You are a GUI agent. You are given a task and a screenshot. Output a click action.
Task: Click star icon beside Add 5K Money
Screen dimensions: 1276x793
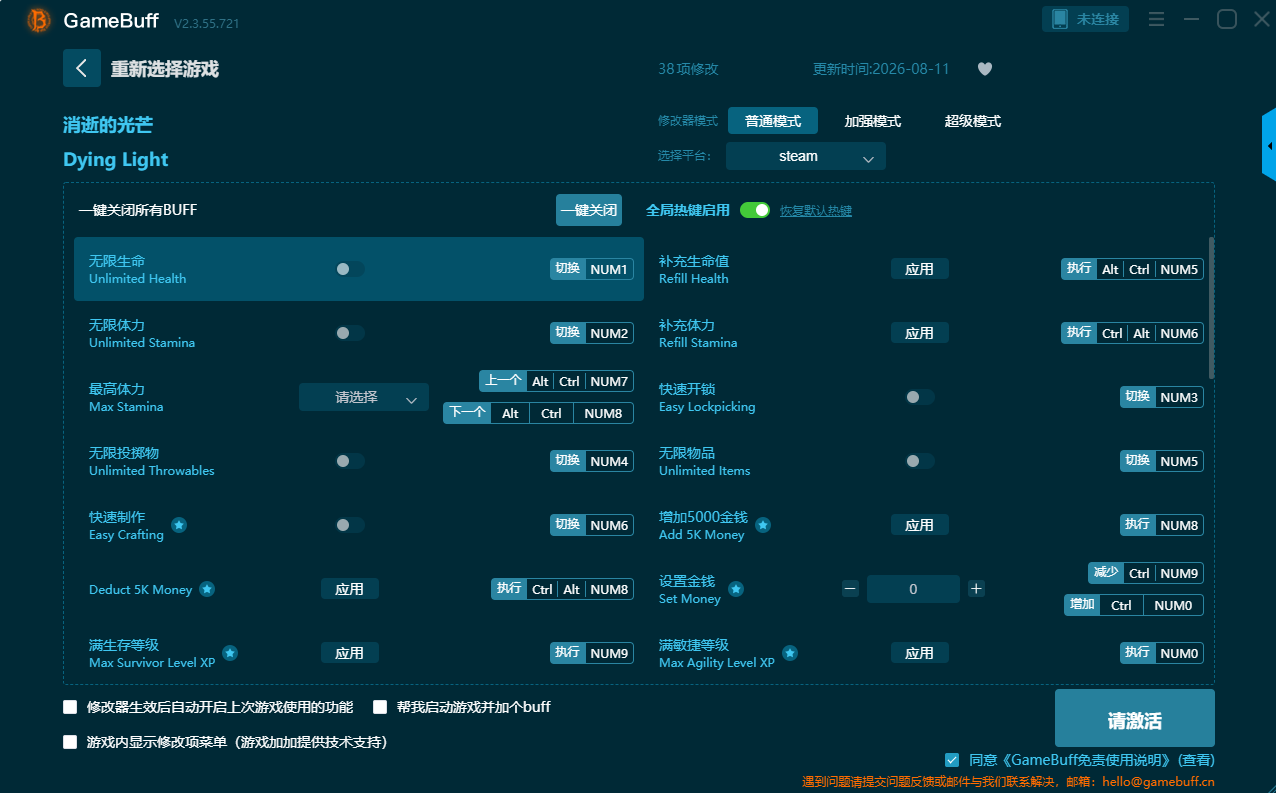click(763, 525)
